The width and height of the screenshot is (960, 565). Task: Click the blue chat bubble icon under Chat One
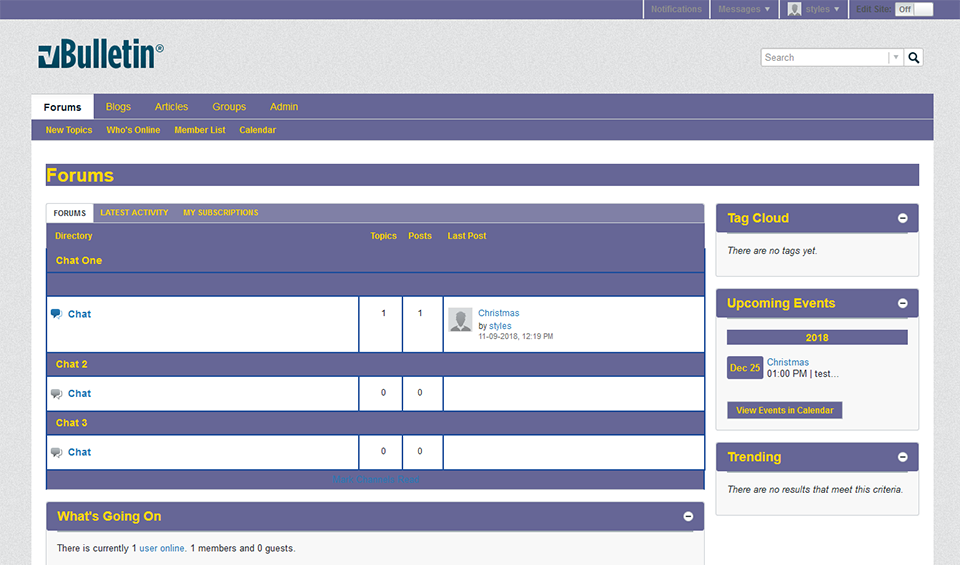(x=56, y=314)
